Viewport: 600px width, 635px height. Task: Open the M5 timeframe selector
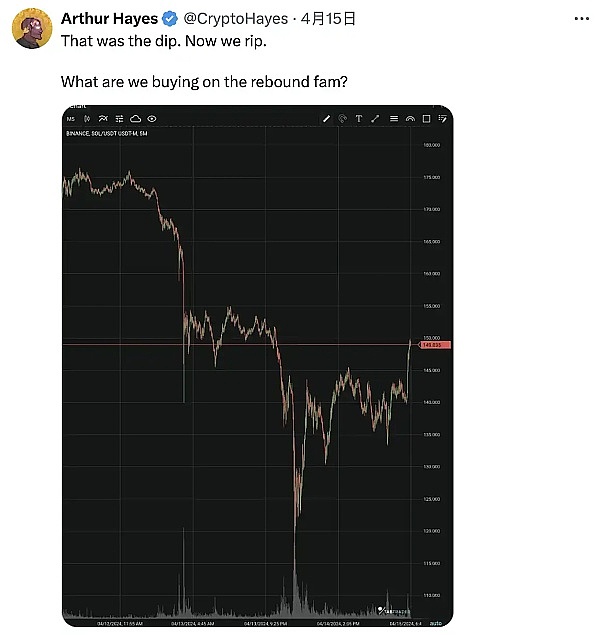point(71,118)
